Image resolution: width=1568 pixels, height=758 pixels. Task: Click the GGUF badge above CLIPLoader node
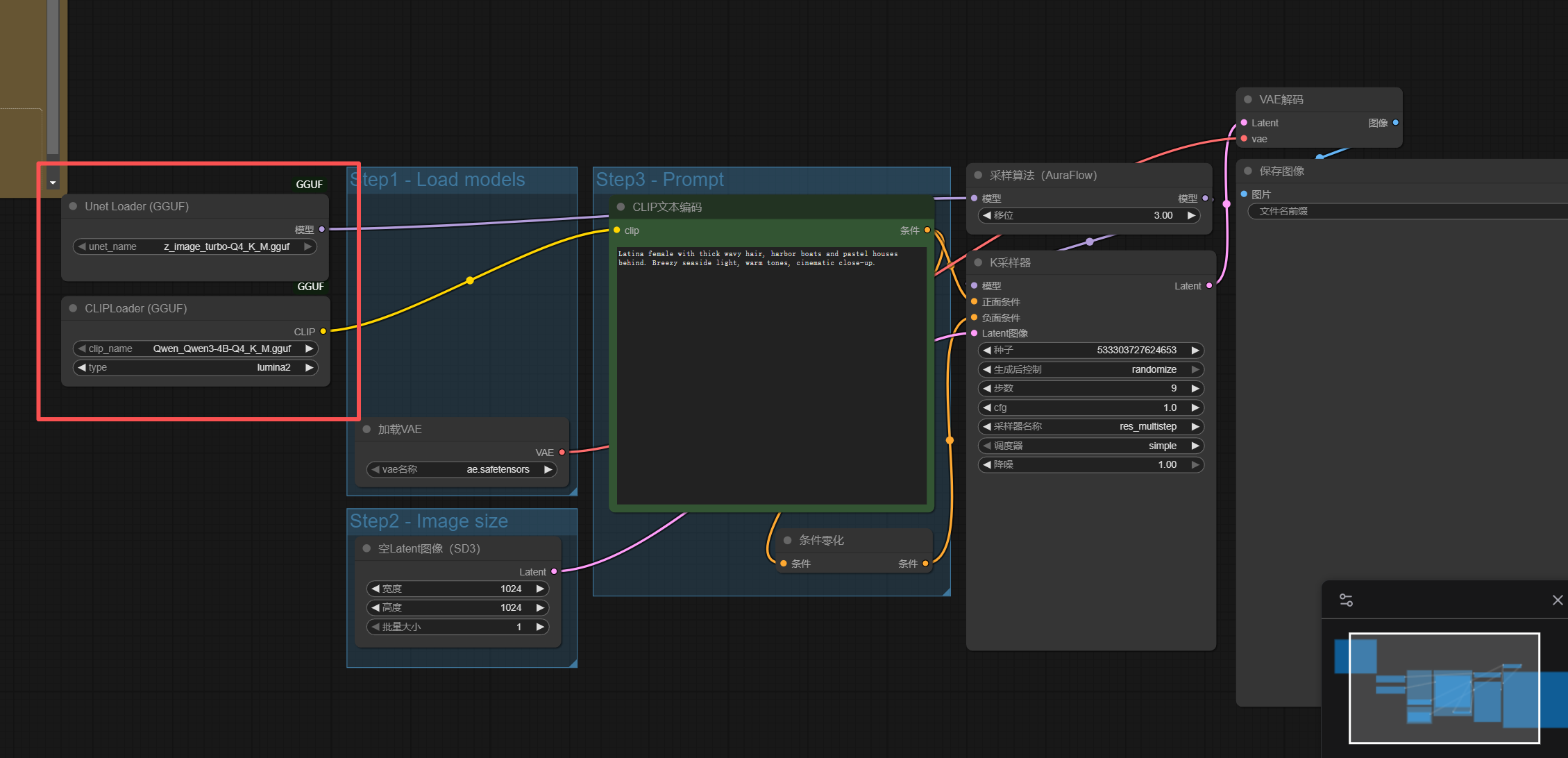click(310, 287)
